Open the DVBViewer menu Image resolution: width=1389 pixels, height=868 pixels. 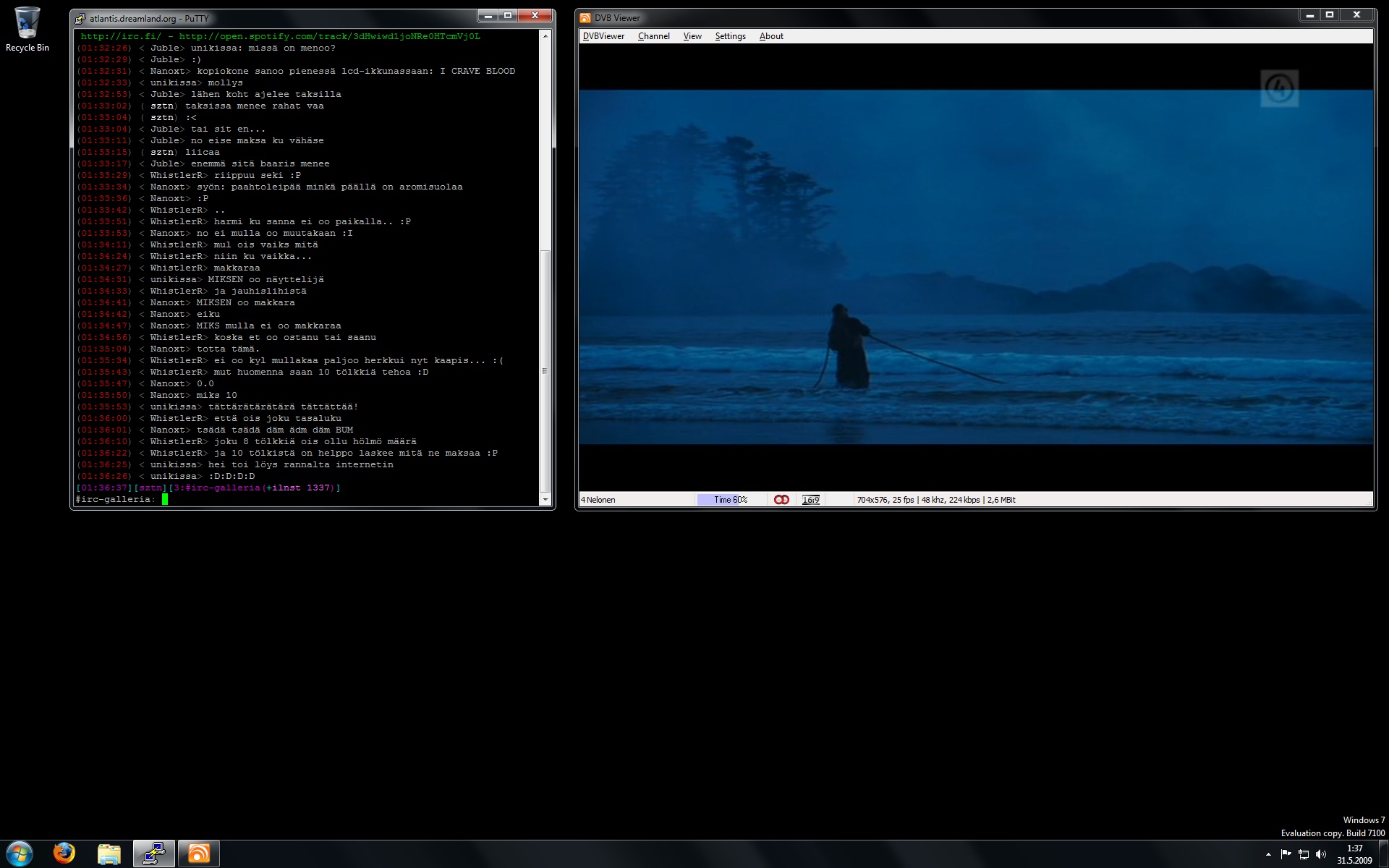(x=603, y=36)
